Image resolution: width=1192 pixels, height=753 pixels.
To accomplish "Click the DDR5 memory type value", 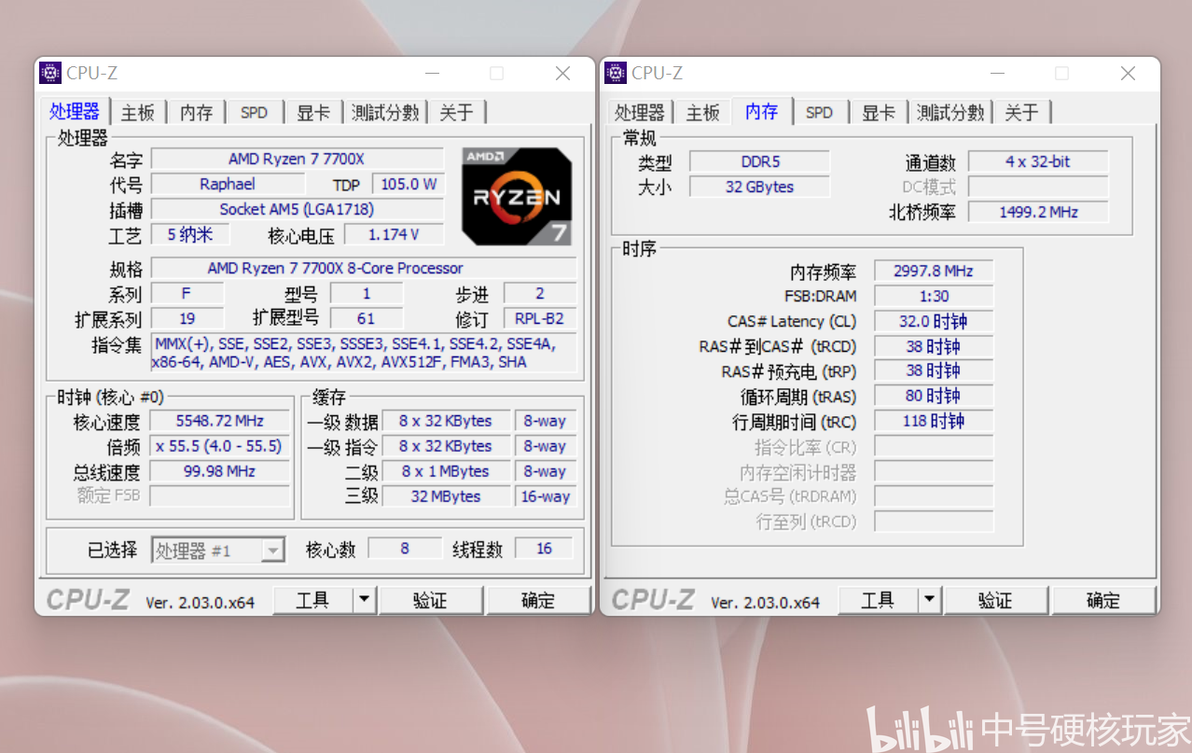I will click(x=759, y=162).
